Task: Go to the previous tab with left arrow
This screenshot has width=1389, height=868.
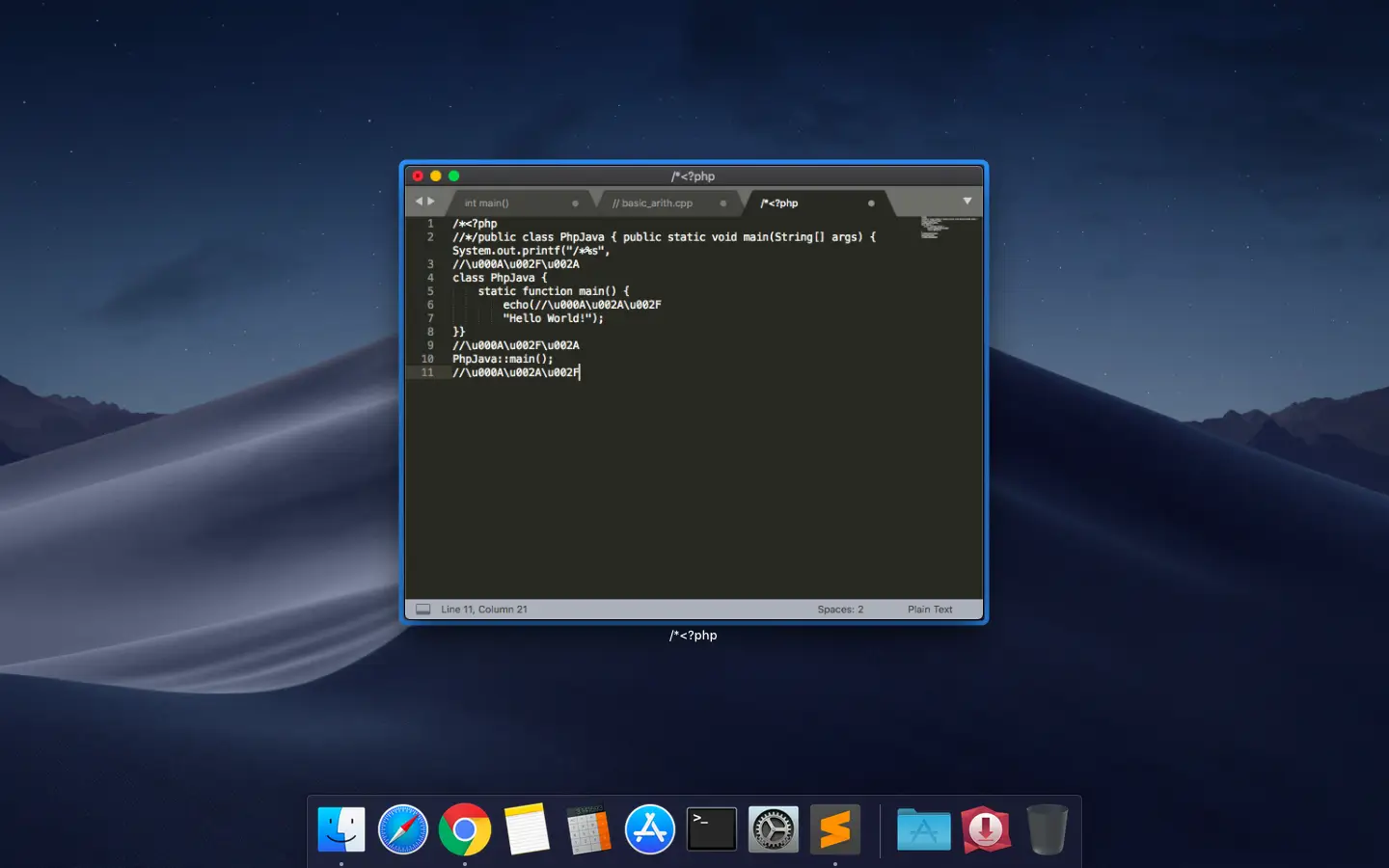Action: click(x=419, y=202)
